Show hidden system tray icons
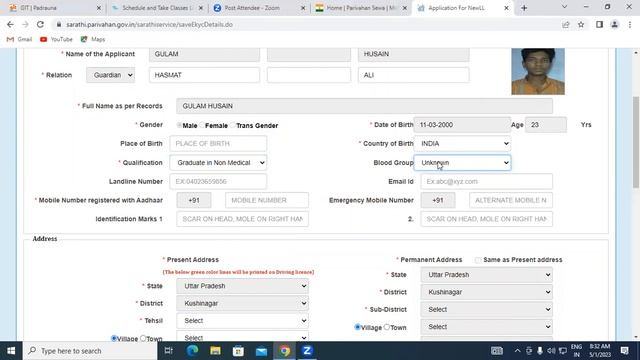 (517, 351)
